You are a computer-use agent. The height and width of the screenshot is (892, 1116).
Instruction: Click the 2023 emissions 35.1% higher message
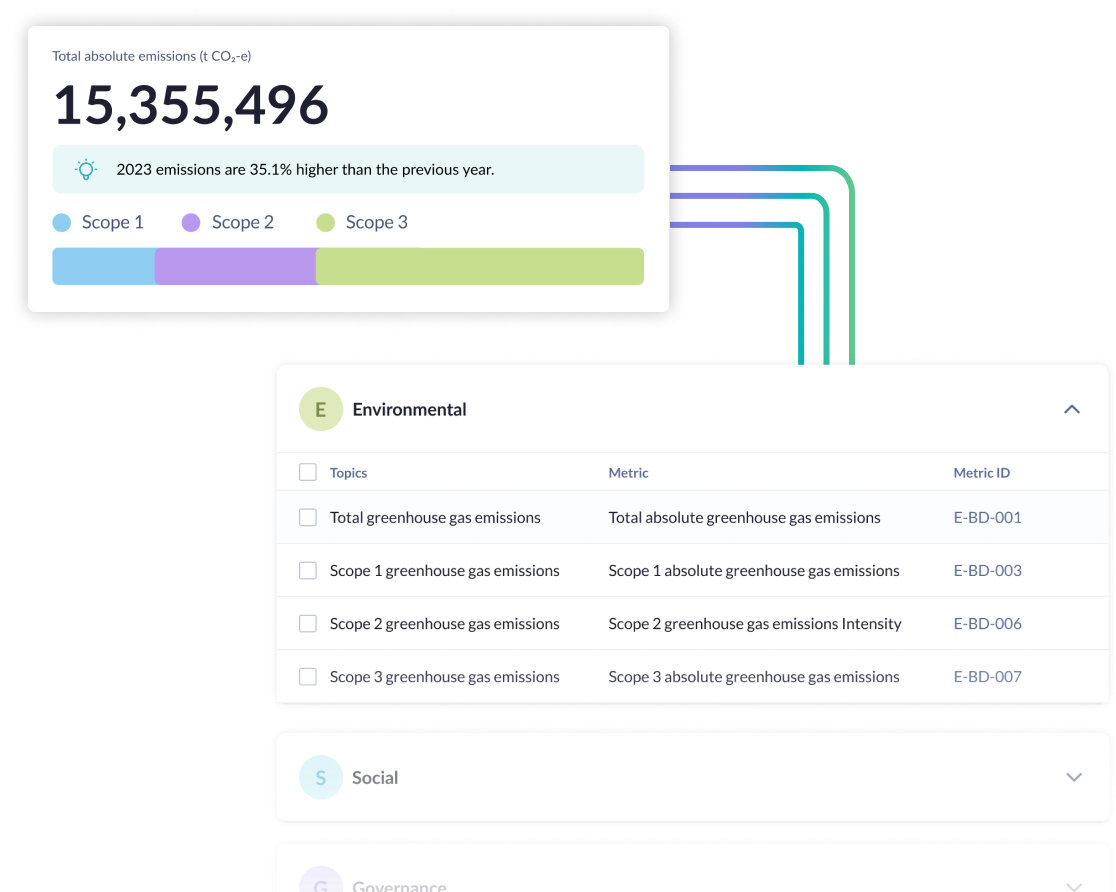pos(305,169)
